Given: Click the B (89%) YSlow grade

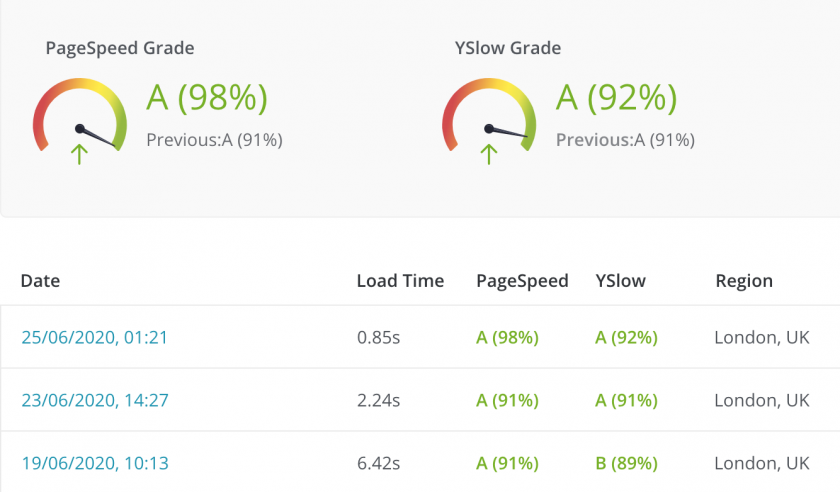Looking at the screenshot, I should pyautogui.click(x=626, y=464).
